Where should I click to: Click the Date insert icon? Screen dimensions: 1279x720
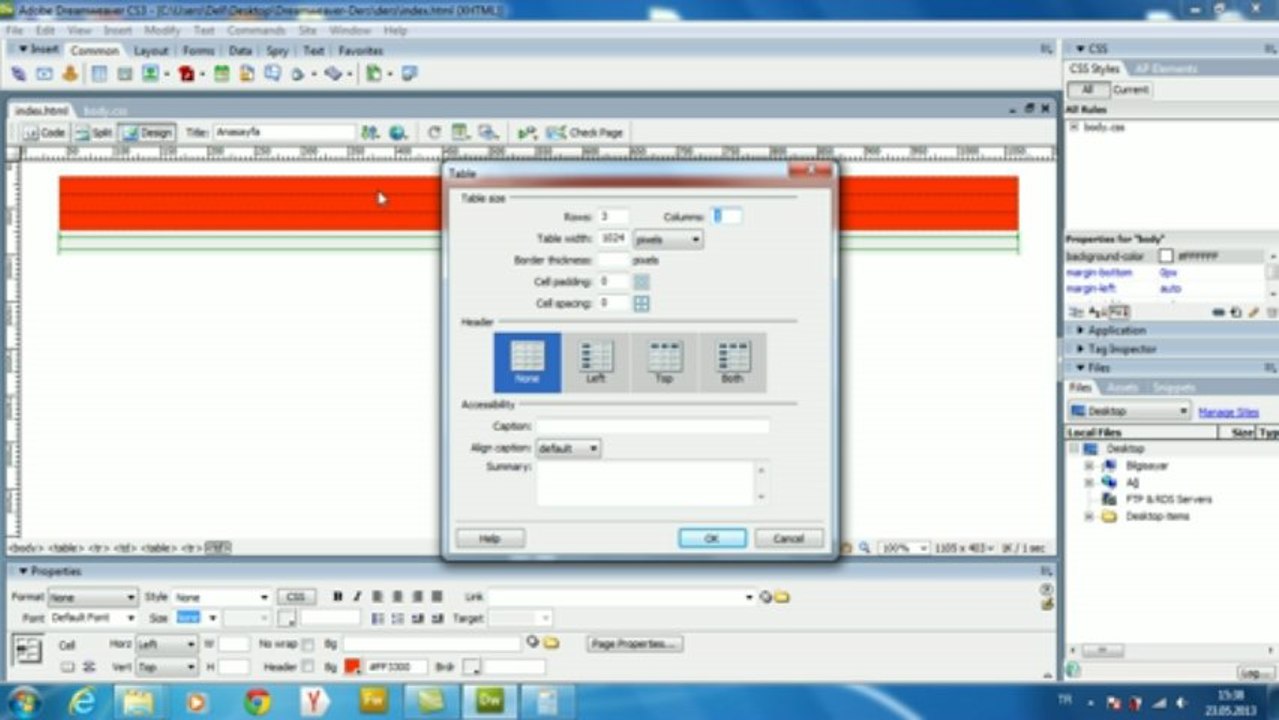click(222, 74)
